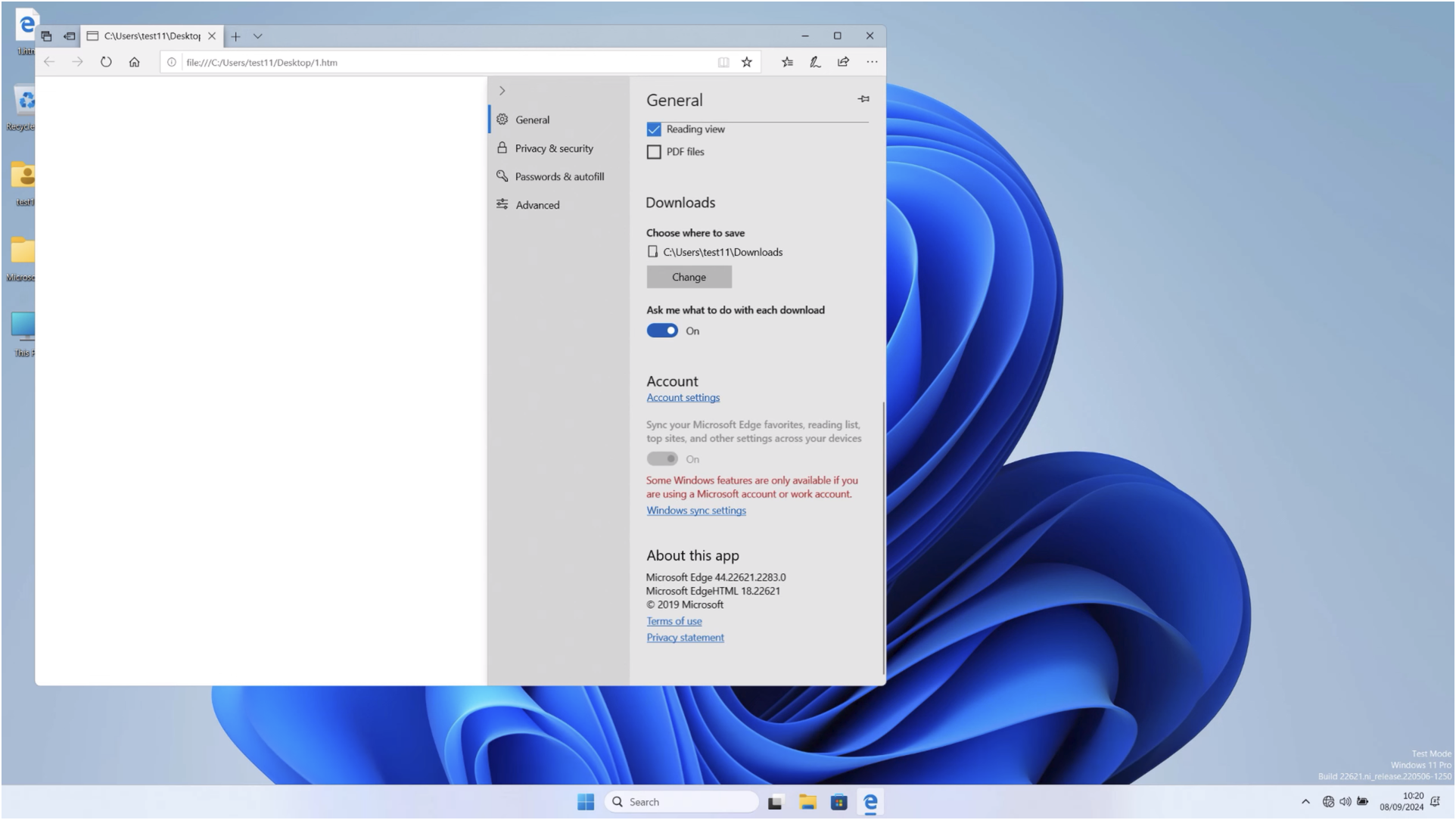1456x820 pixels.
Task: Add notes with pen icon
Action: tap(815, 62)
